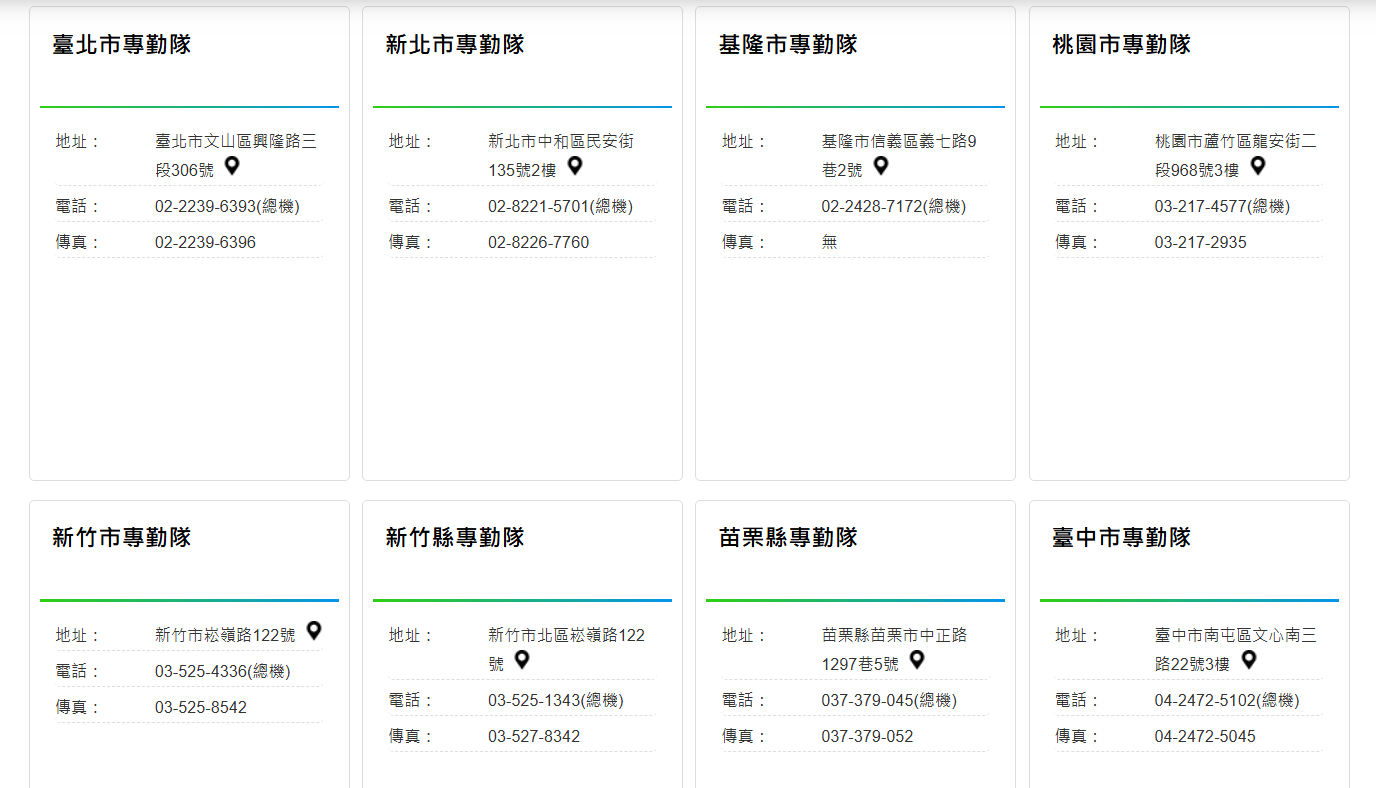Click map marker for 基隆市專勤隊 address
This screenshot has height=788, width=1376.
[881, 166]
